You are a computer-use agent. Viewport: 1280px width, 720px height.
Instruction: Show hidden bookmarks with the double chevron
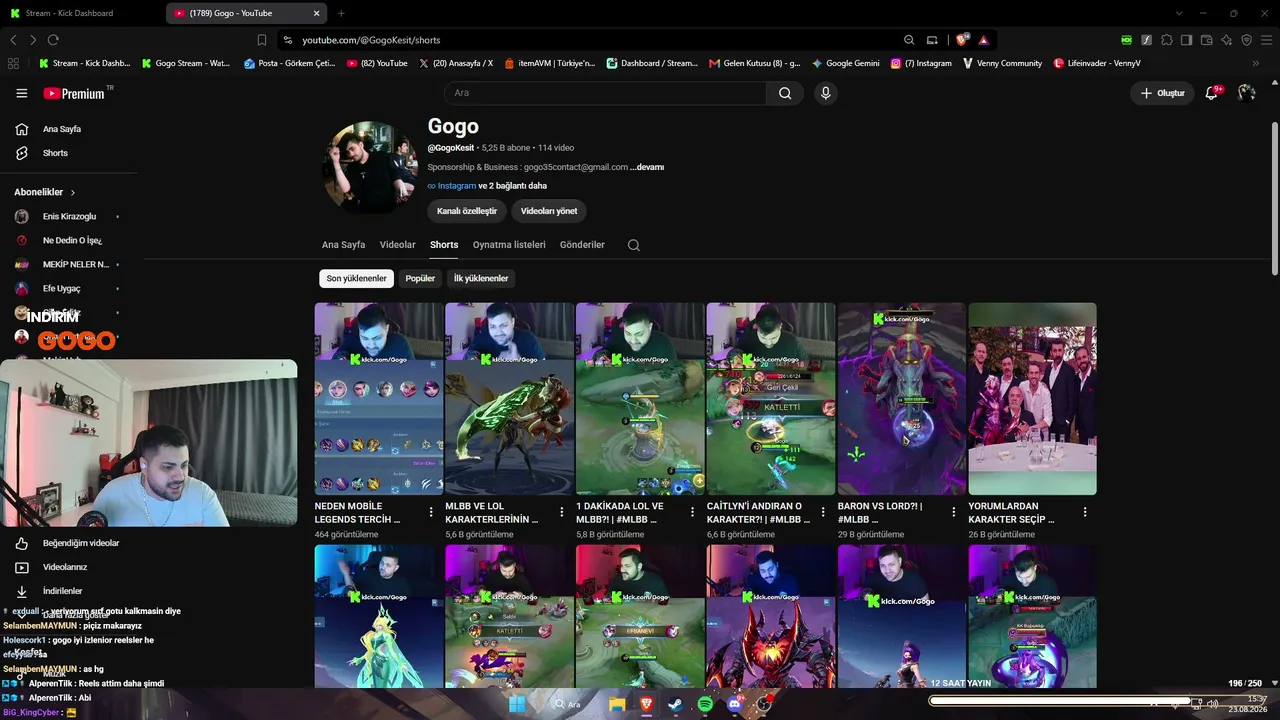click(1256, 63)
